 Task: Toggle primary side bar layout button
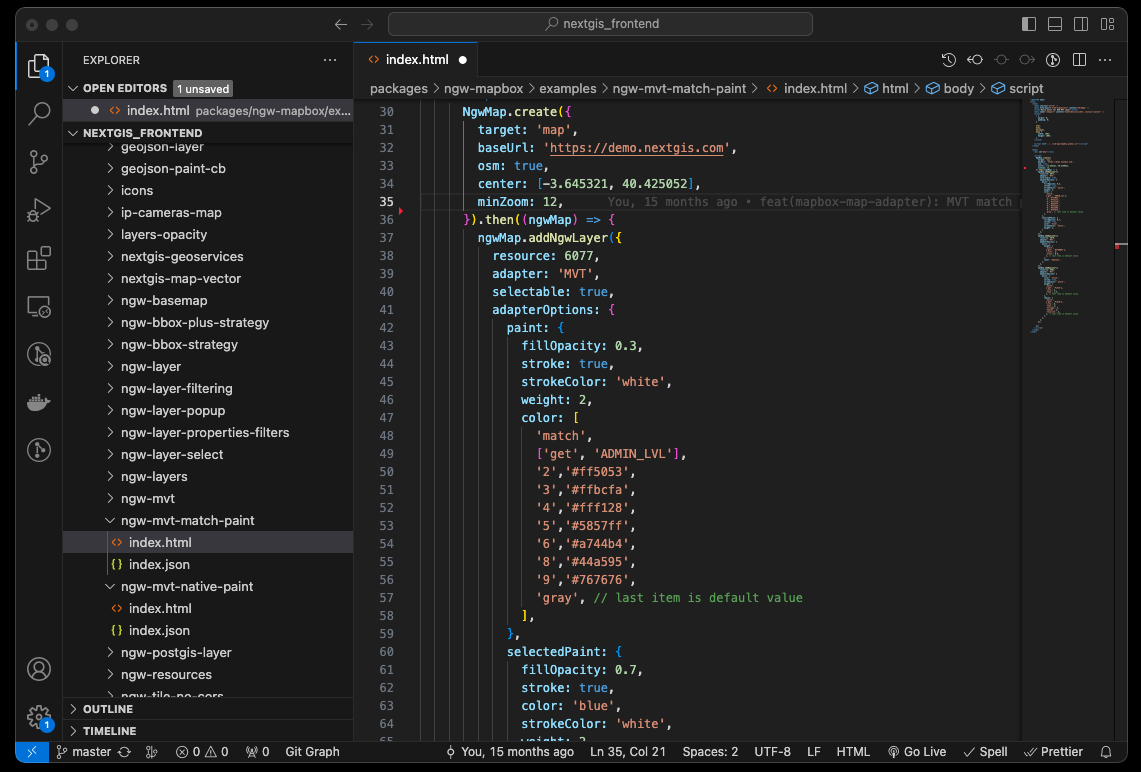pyautogui.click(x=1029, y=24)
